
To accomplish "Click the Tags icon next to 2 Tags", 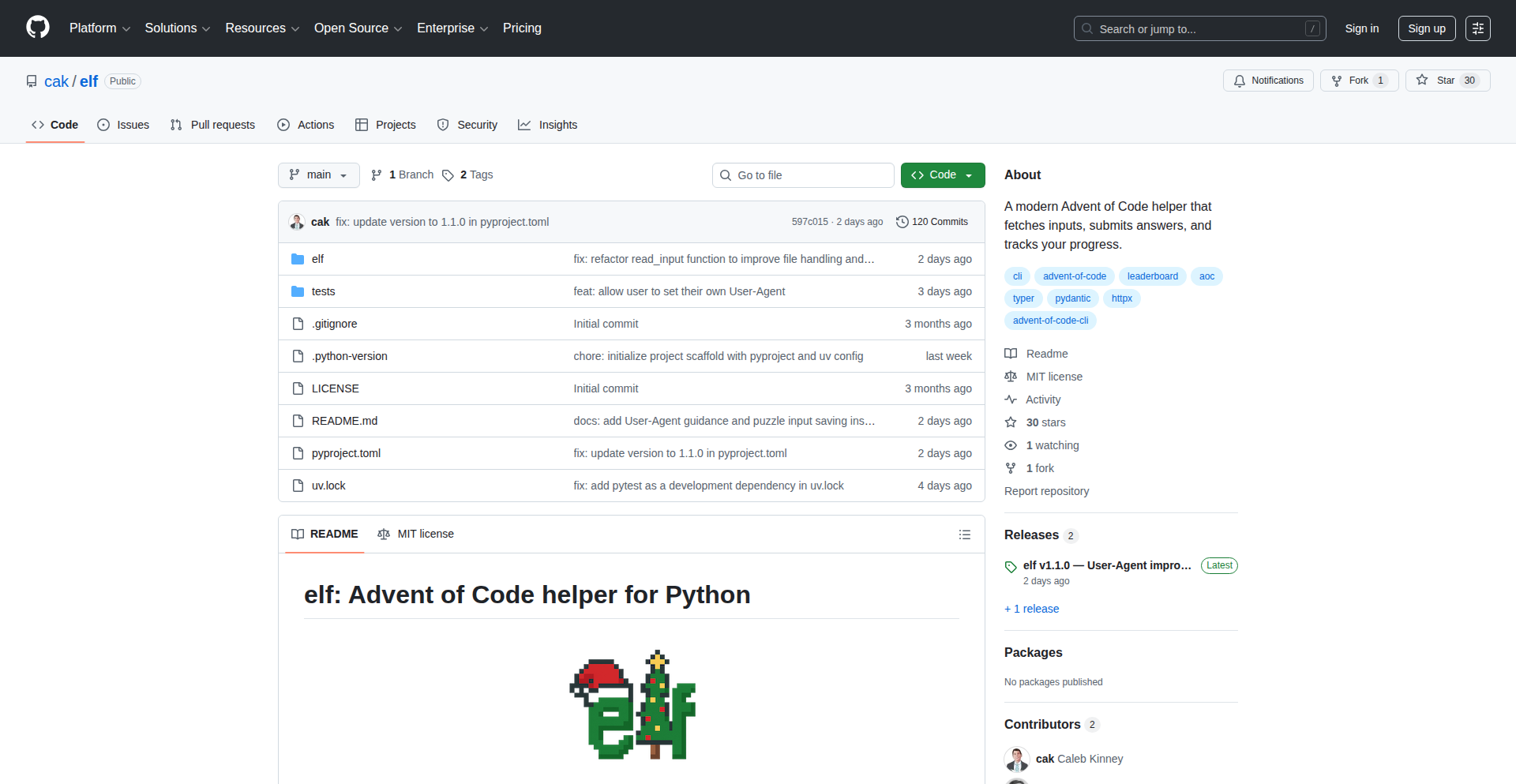I will 448,175.
